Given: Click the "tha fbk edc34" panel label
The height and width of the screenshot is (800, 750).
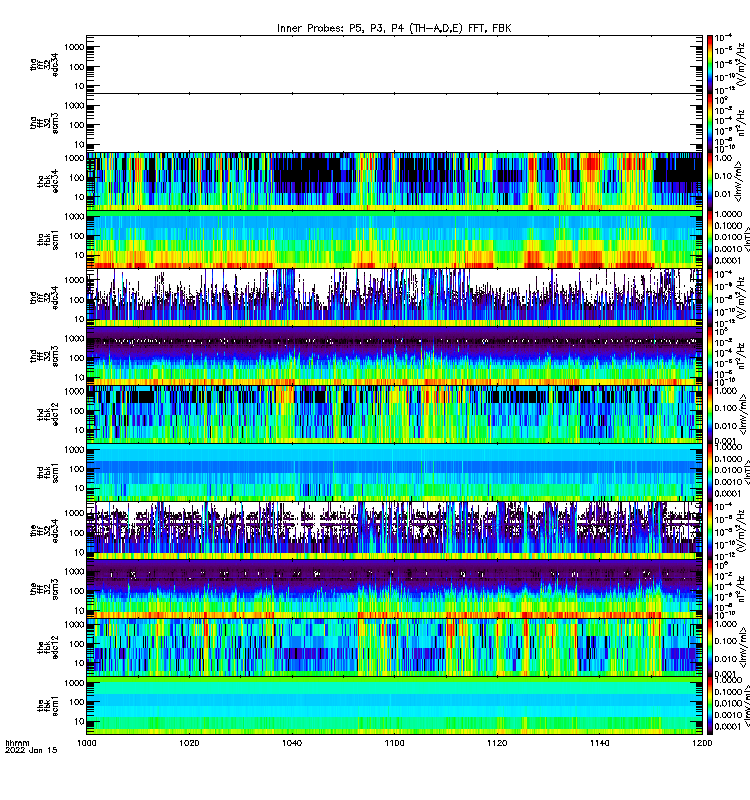Looking at the screenshot, I should point(48,182).
